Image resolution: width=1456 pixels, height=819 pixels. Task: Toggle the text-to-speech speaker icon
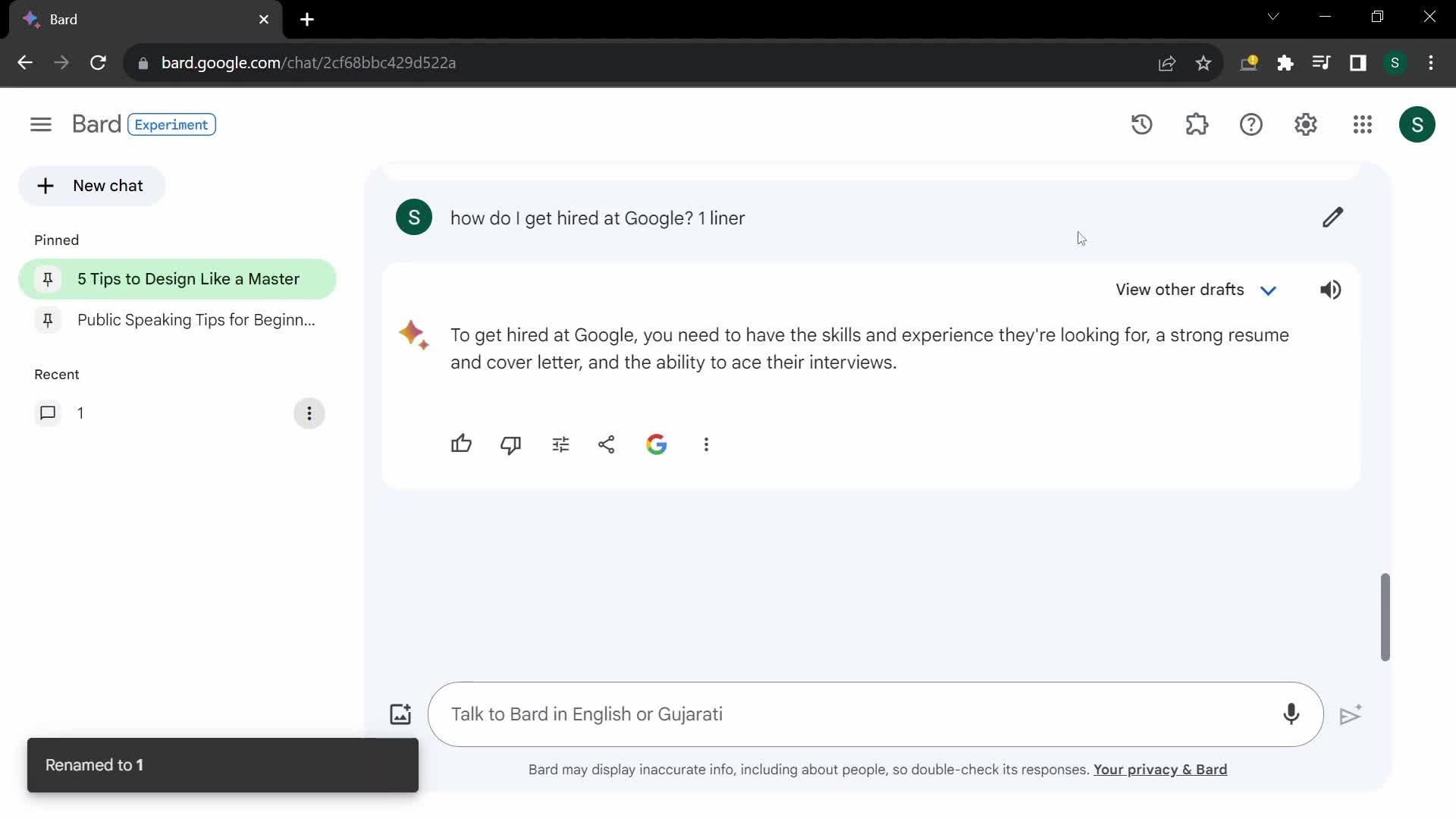point(1330,290)
